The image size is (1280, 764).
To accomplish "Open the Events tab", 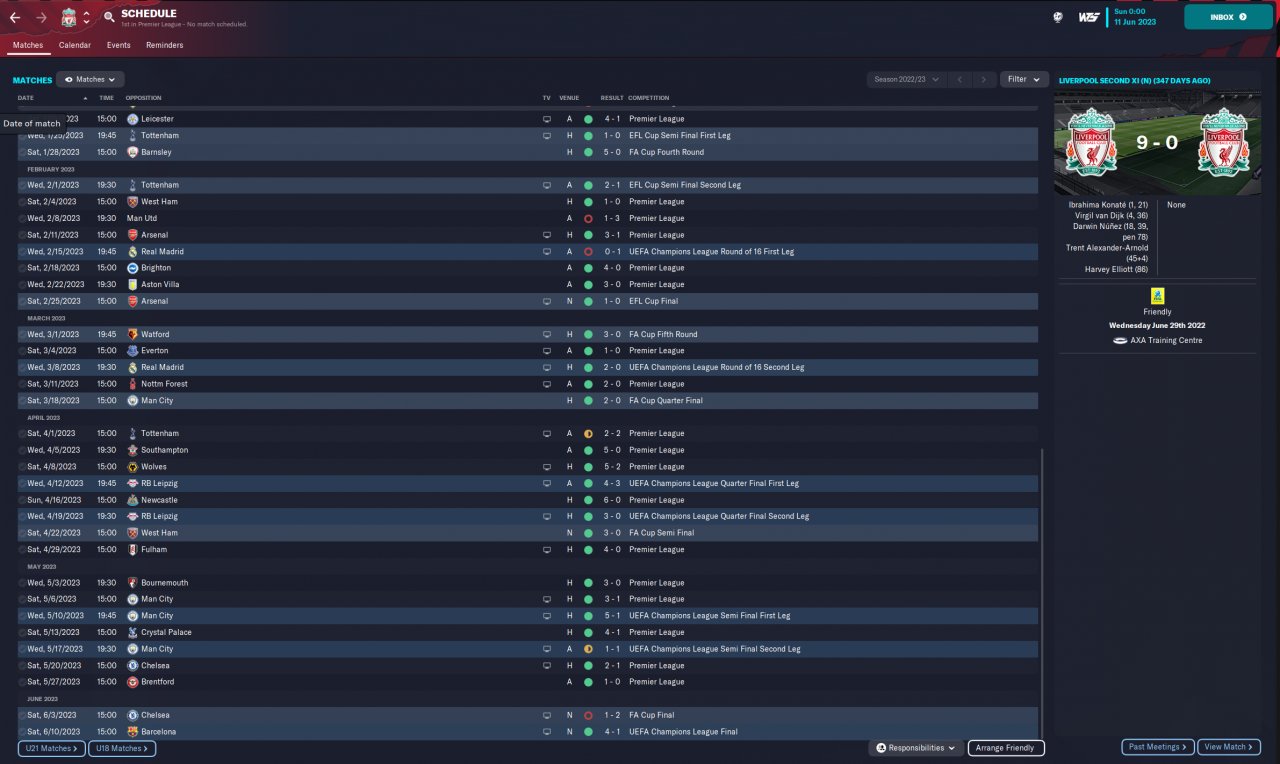I will click(x=119, y=45).
